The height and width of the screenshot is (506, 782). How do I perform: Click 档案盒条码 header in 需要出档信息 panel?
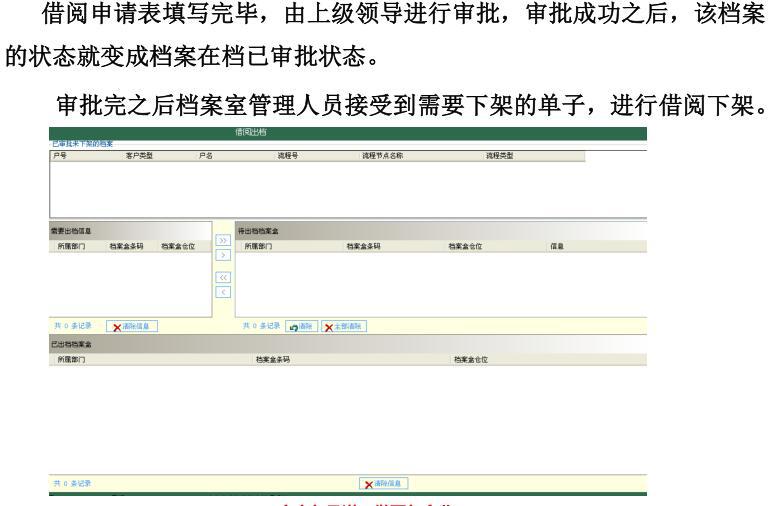pos(126,246)
